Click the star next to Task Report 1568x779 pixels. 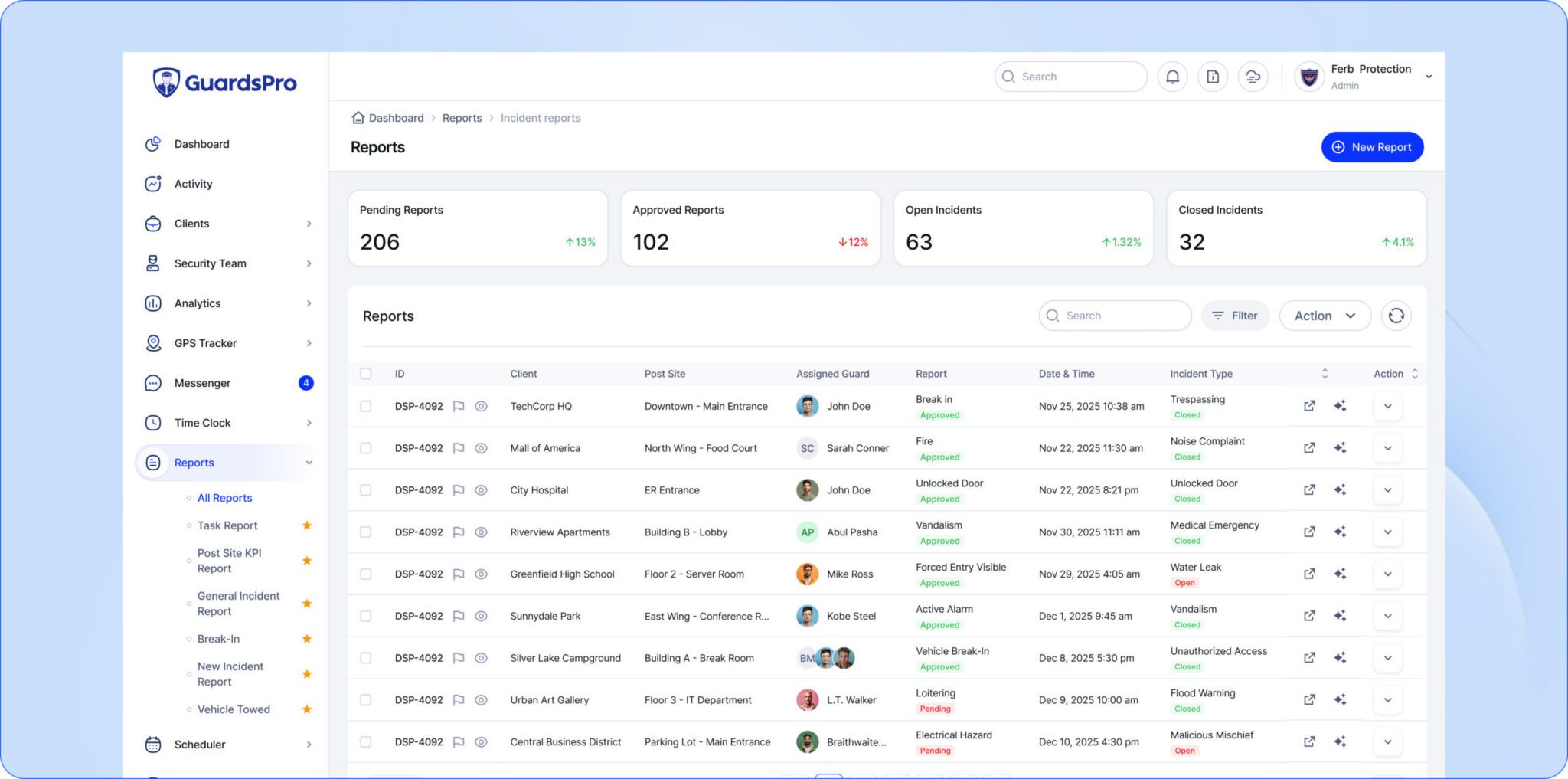[x=307, y=525]
